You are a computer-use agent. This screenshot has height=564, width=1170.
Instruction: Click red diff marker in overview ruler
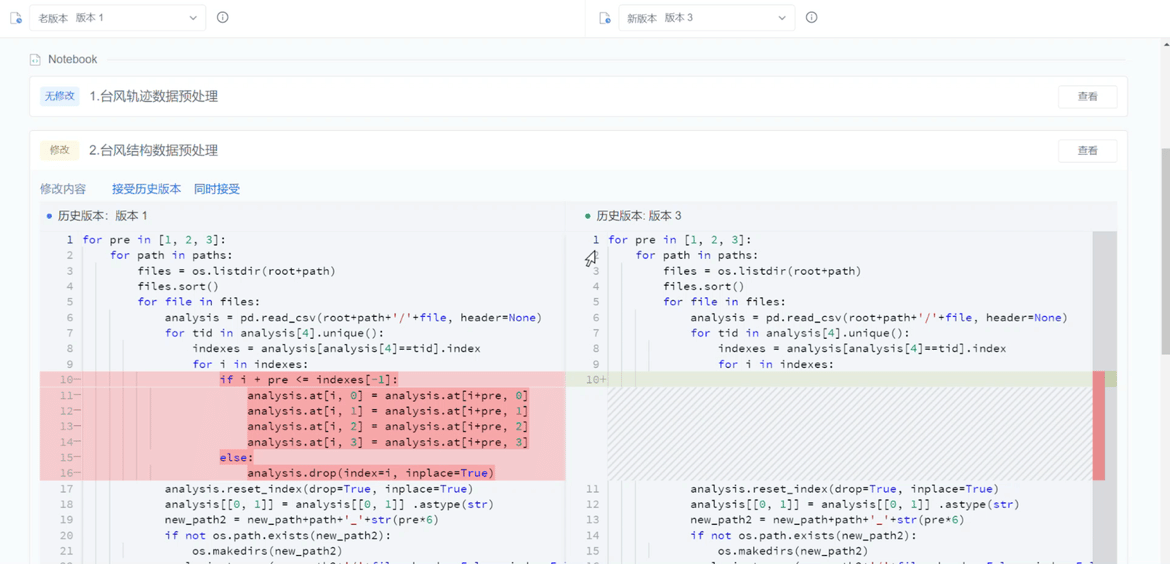pos(1098,426)
